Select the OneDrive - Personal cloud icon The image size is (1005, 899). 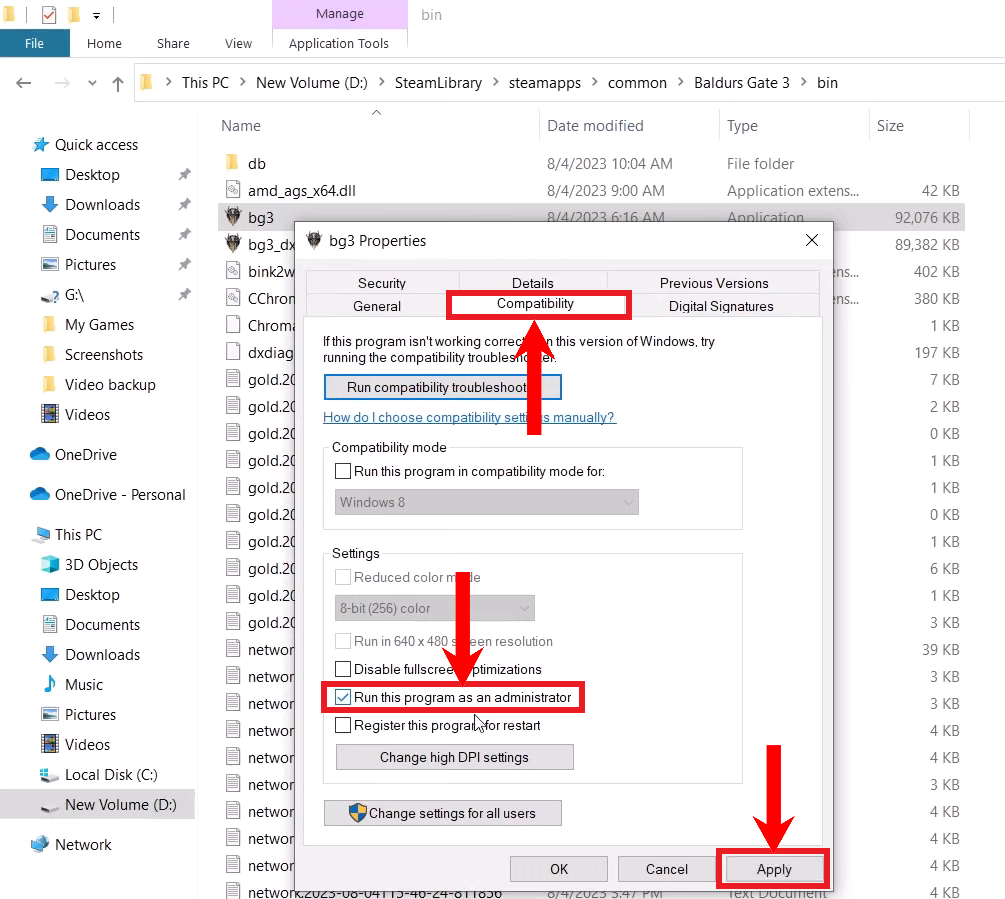point(40,495)
